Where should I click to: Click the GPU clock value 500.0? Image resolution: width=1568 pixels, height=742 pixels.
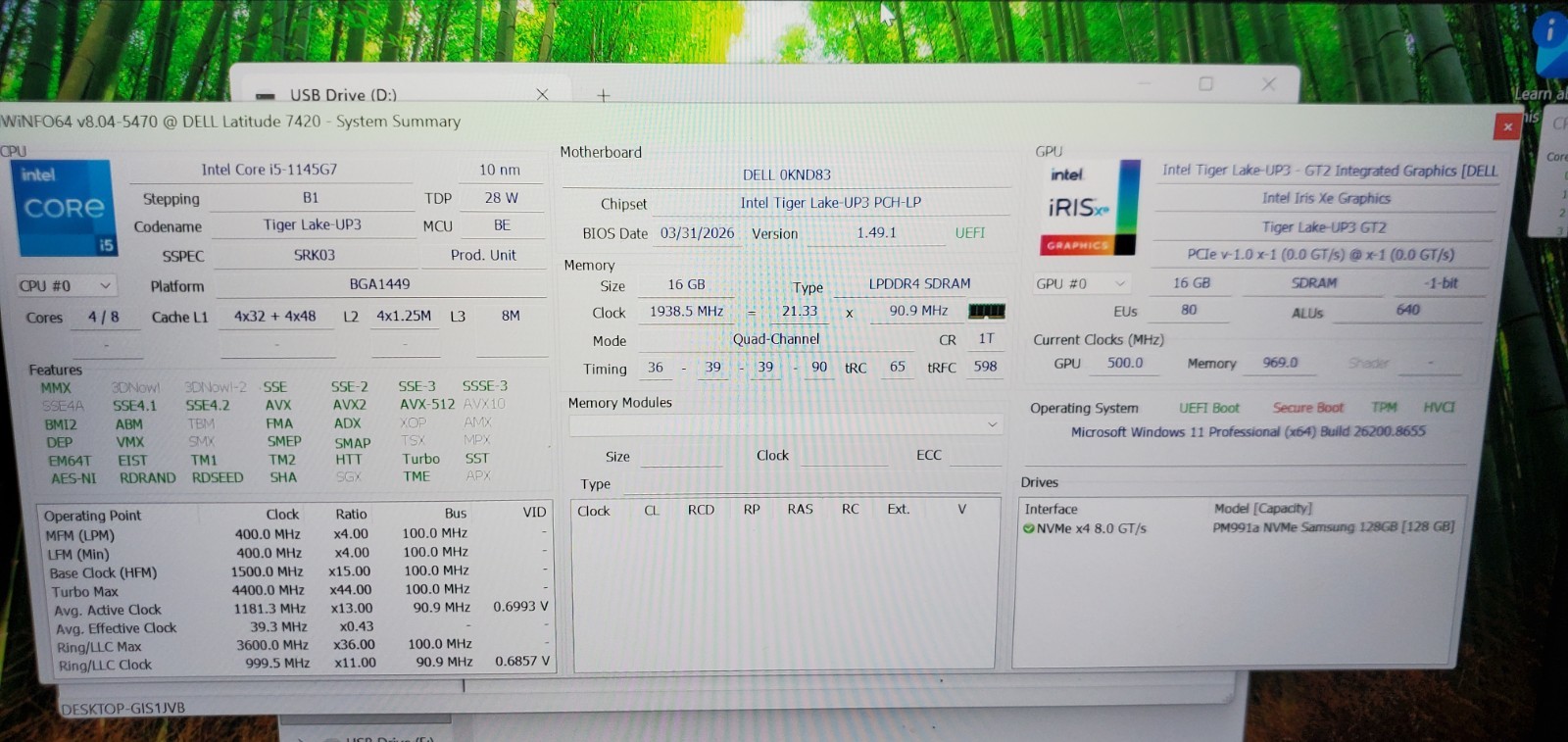pyautogui.click(x=1125, y=363)
